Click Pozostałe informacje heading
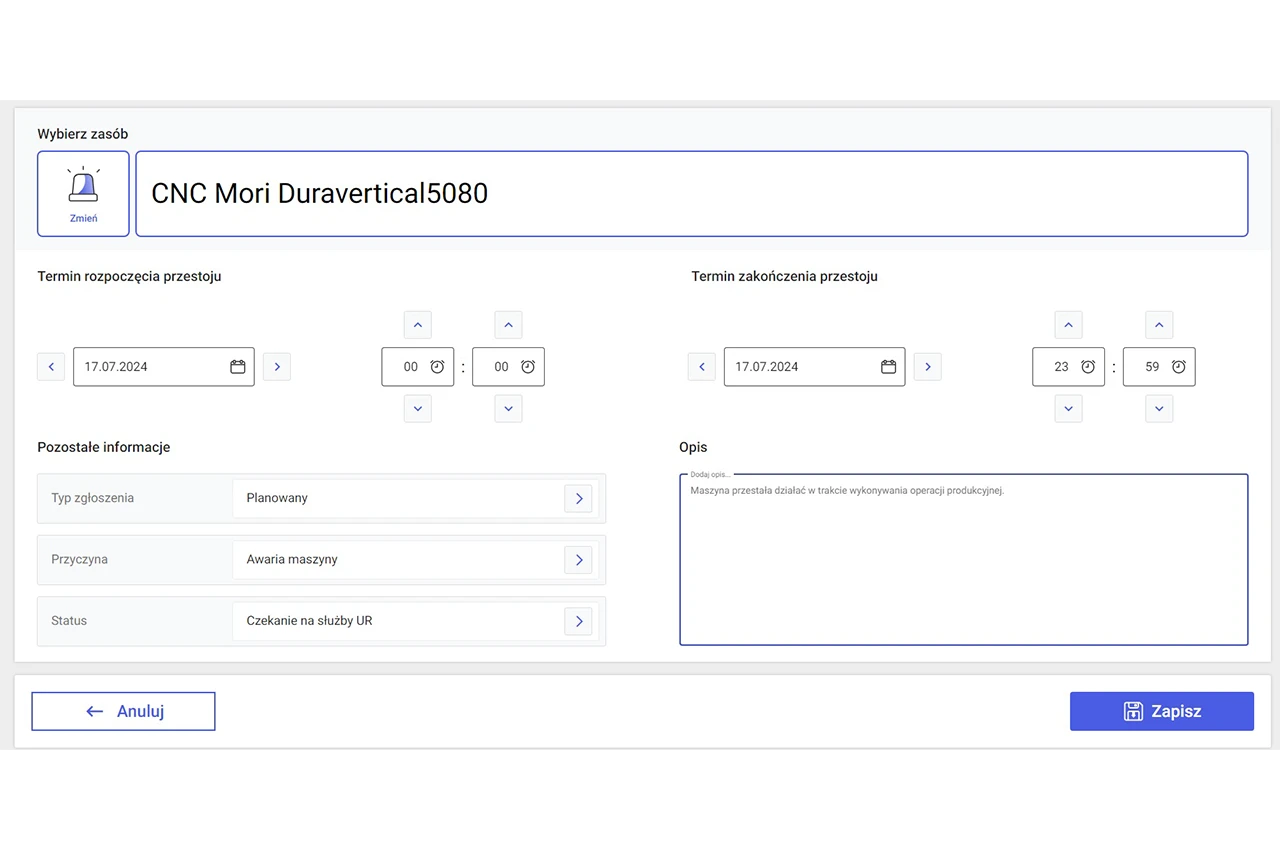 tap(104, 447)
